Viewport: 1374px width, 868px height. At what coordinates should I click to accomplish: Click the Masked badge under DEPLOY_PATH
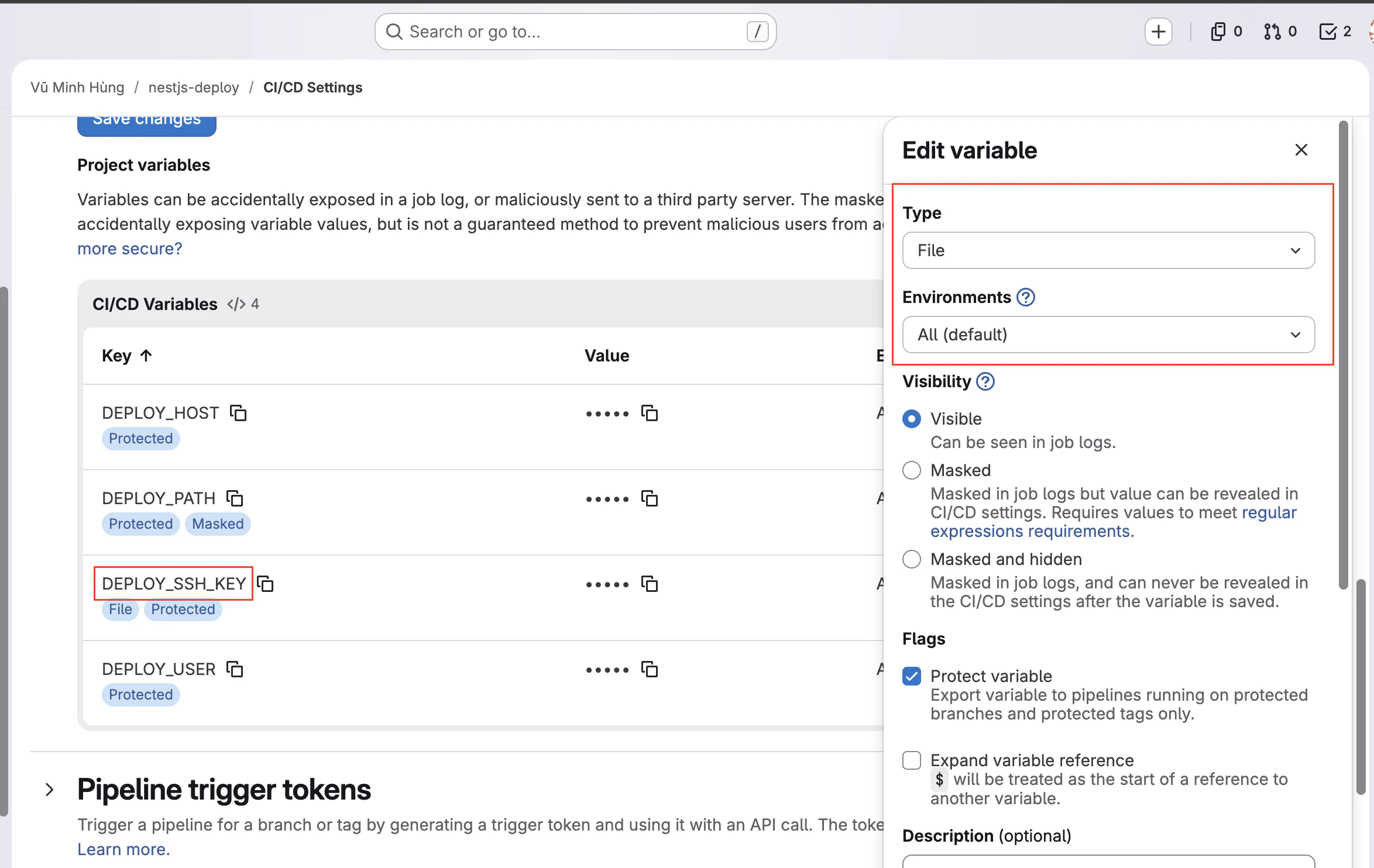pyautogui.click(x=218, y=524)
